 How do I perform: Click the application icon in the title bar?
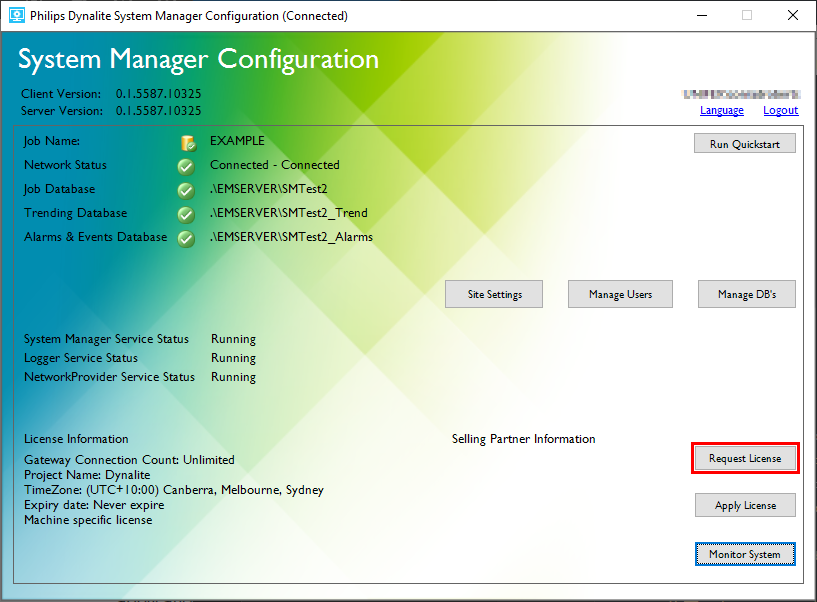(x=16, y=16)
